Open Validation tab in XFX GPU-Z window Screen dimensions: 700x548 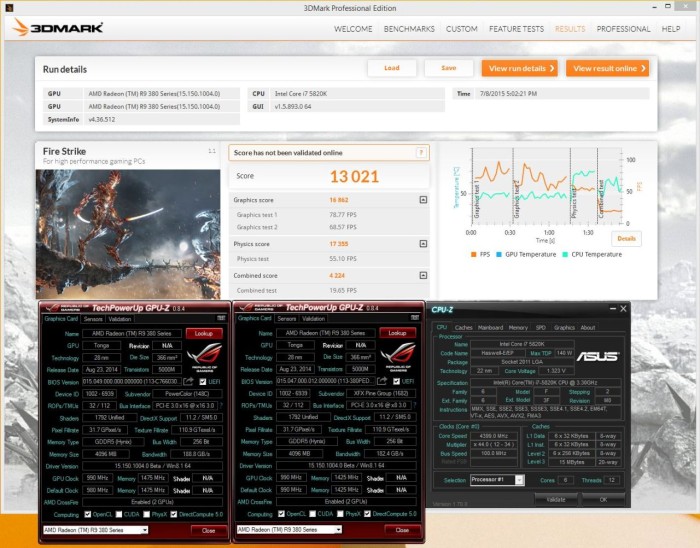tap(313, 319)
